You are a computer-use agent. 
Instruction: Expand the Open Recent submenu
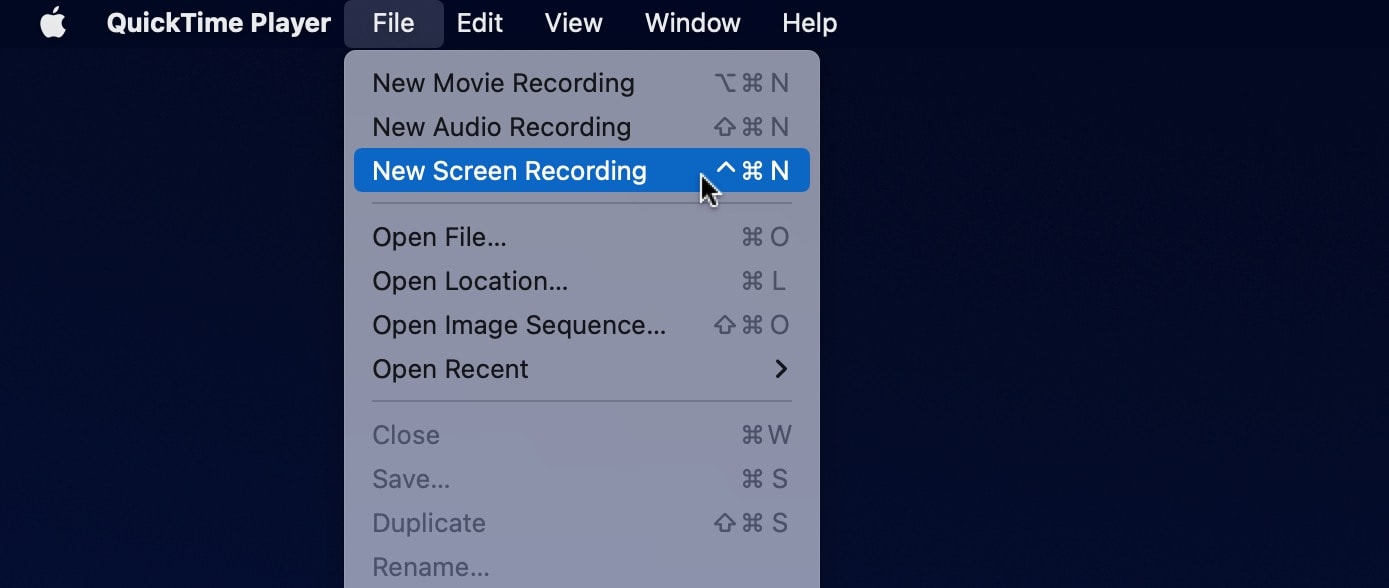click(450, 369)
